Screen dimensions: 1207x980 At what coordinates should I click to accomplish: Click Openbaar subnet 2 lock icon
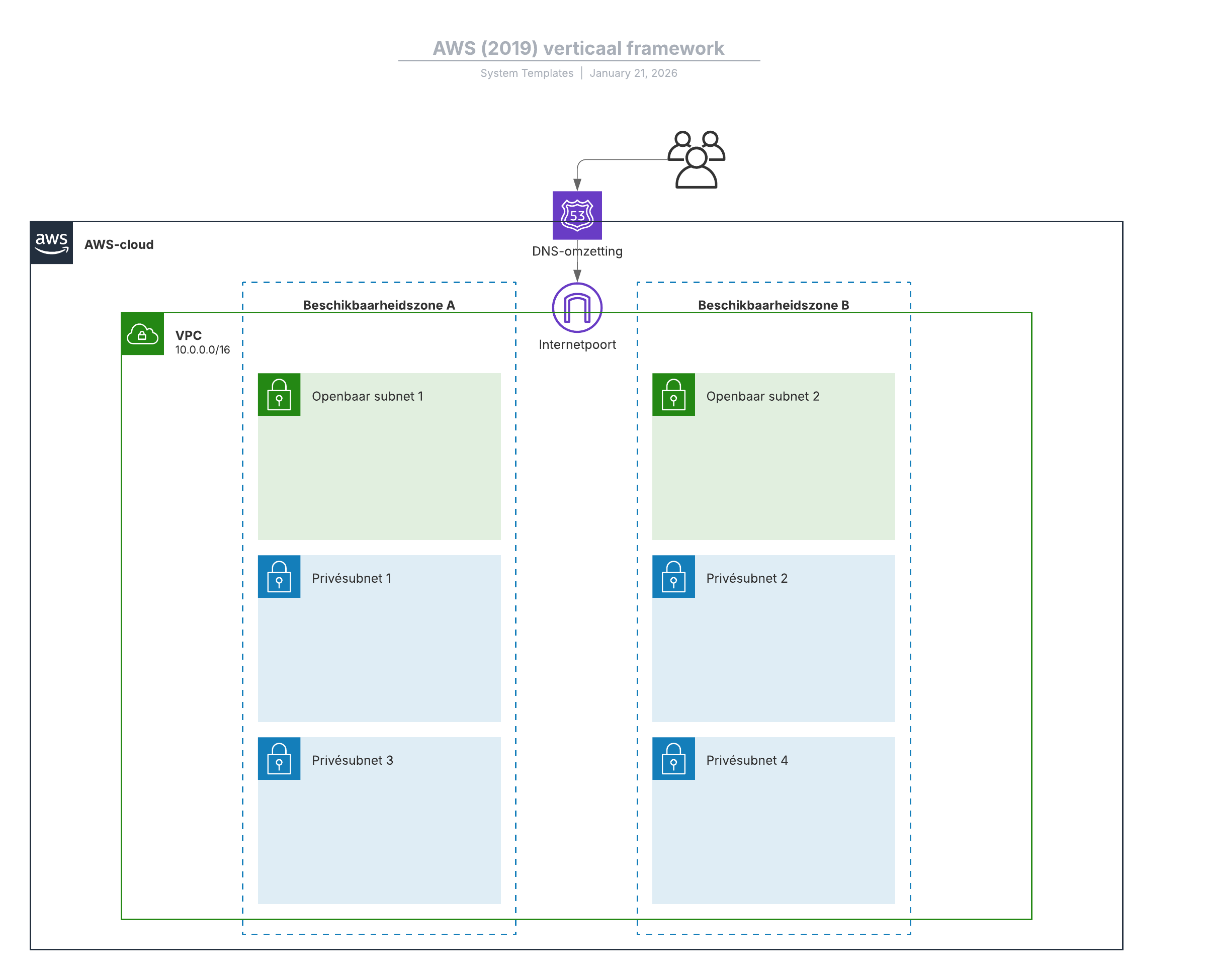pos(673,394)
